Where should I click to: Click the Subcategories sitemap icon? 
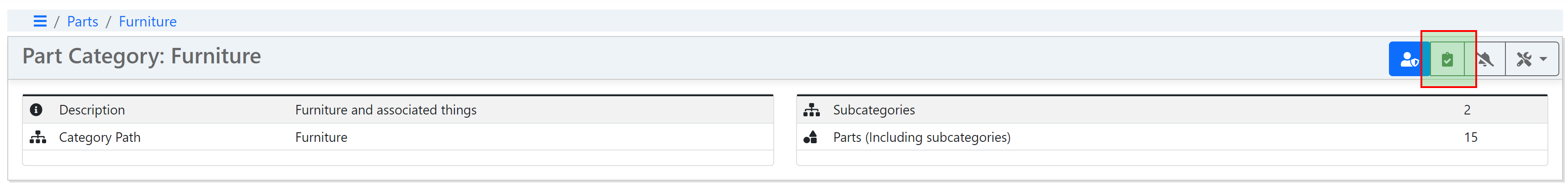pyautogui.click(x=811, y=109)
